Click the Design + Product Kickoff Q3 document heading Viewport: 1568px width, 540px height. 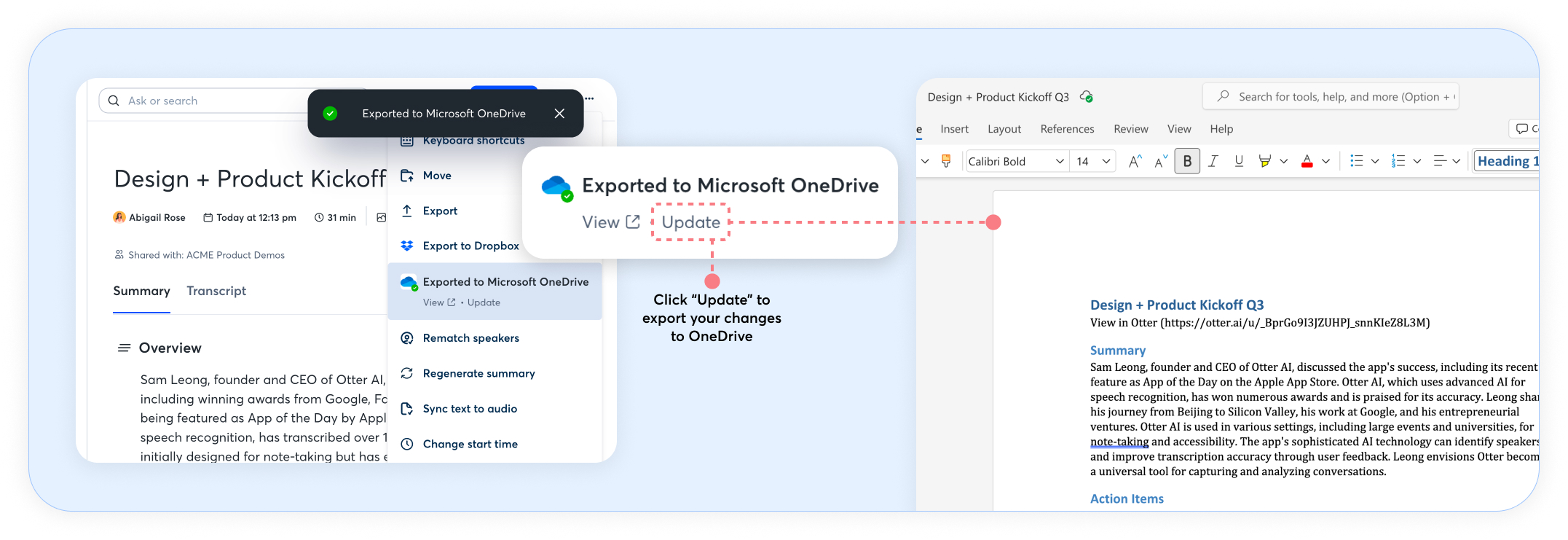pyautogui.click(x=1177, y=305)
